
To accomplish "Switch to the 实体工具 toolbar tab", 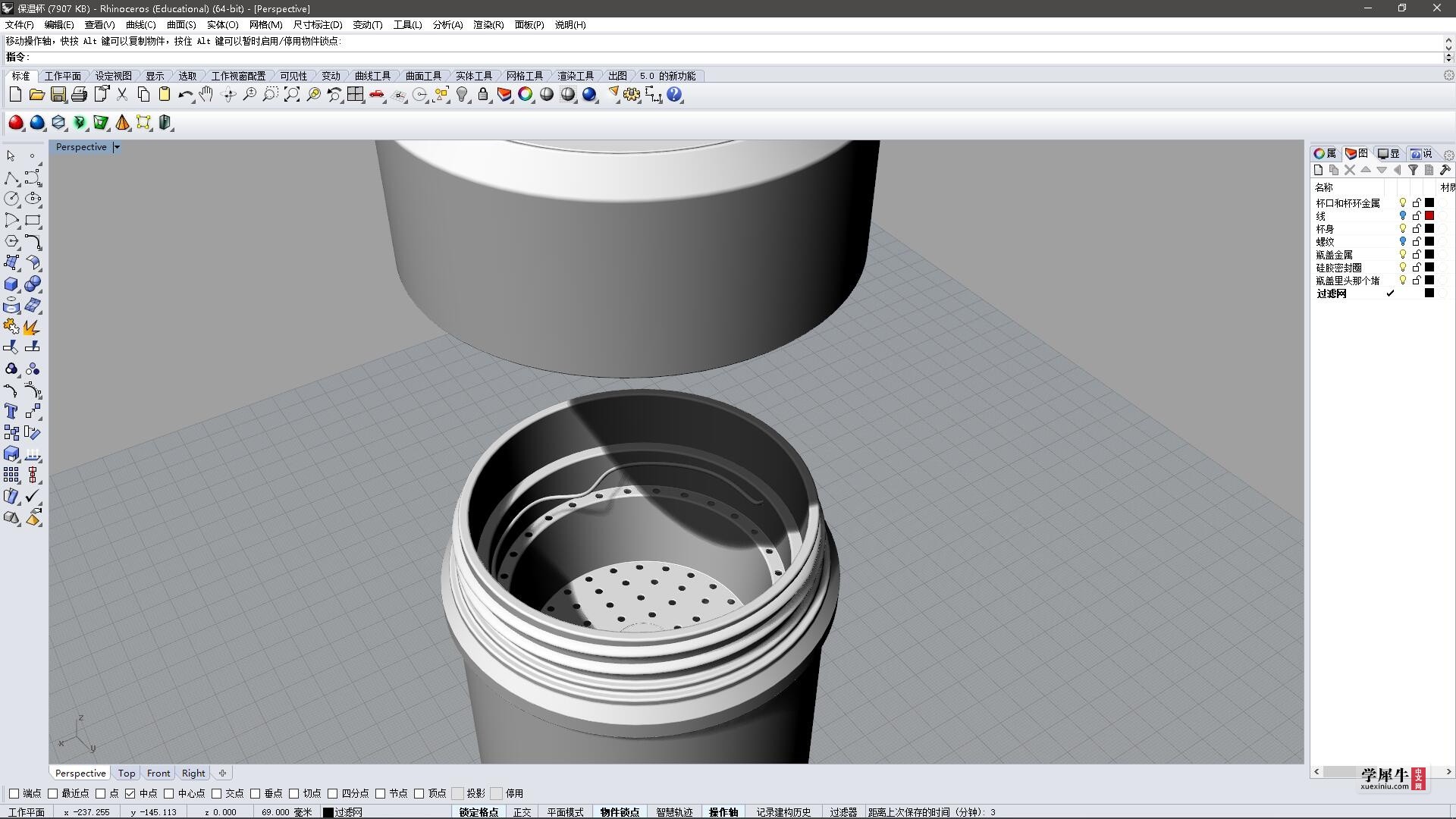I will point(474,76).
